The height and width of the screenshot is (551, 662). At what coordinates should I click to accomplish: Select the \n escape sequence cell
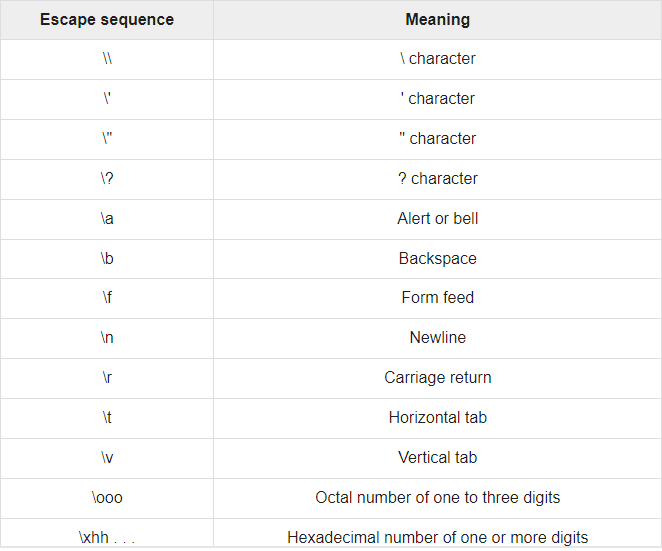[107, 338]
